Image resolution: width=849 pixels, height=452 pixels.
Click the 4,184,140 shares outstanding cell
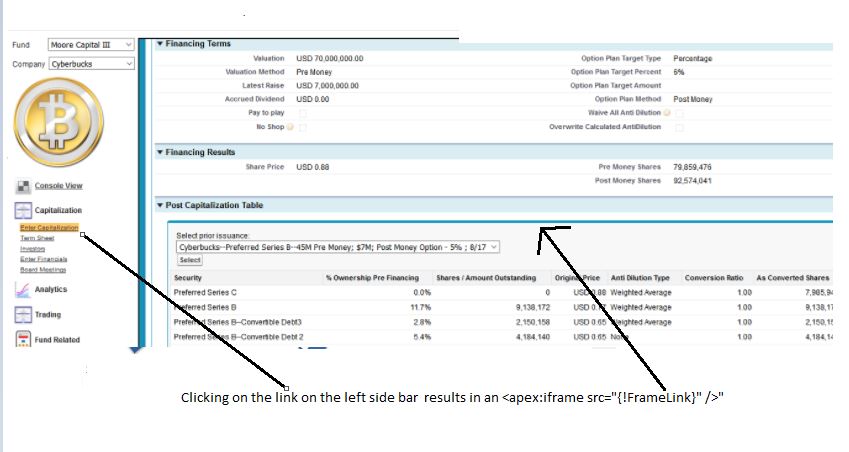533,337
